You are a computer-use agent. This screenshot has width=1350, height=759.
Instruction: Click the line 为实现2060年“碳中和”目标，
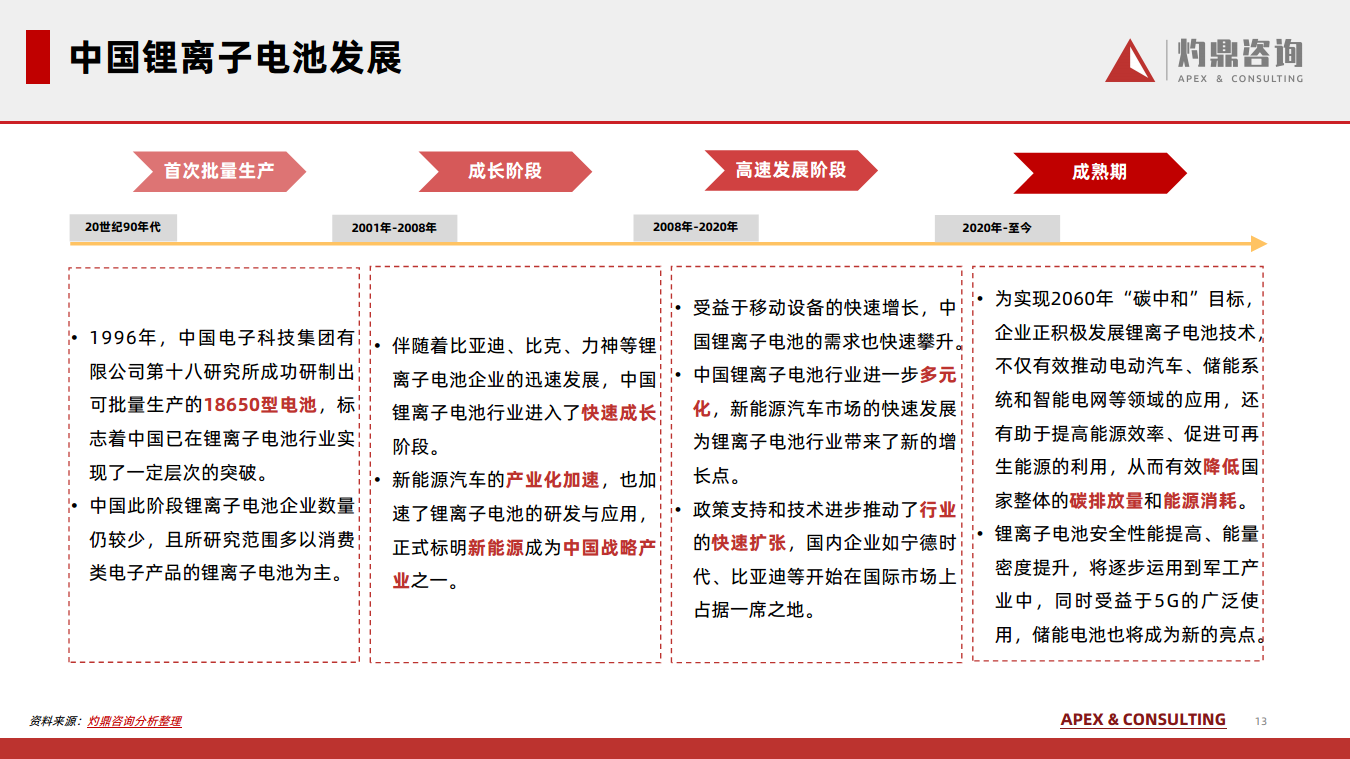pos(1124,299)
